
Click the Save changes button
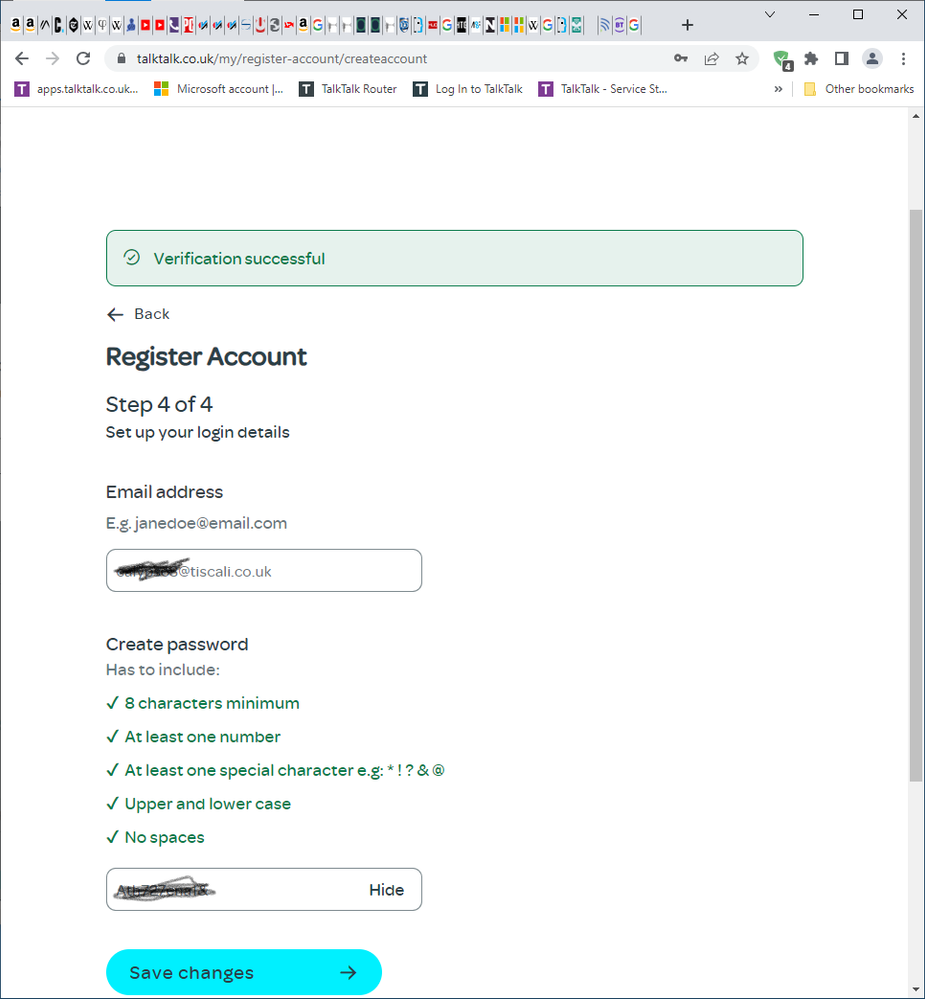click(243, 972)
